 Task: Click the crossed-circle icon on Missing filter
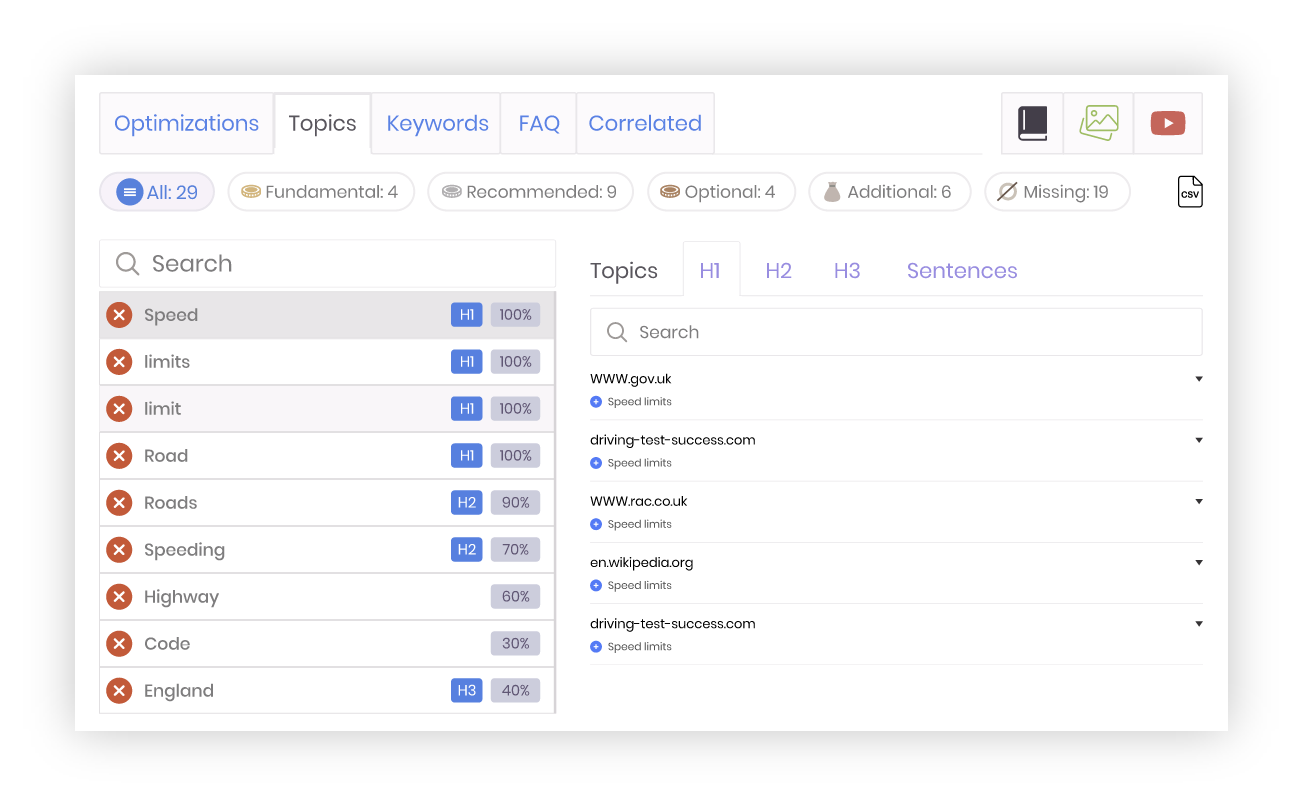point(1007,191)
